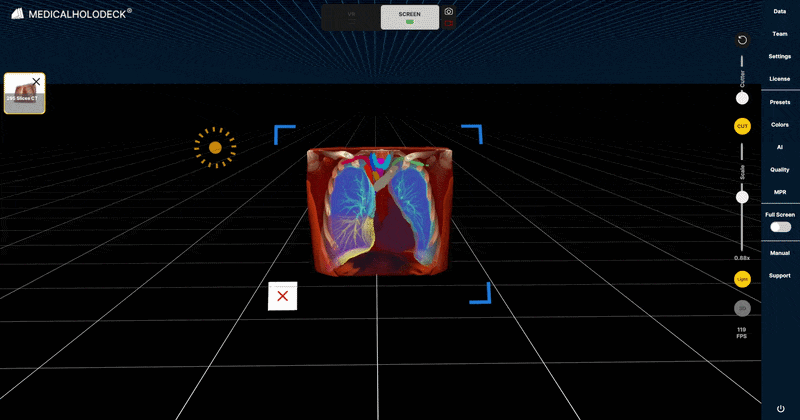Select the 3D chest CT volume model

379,211
